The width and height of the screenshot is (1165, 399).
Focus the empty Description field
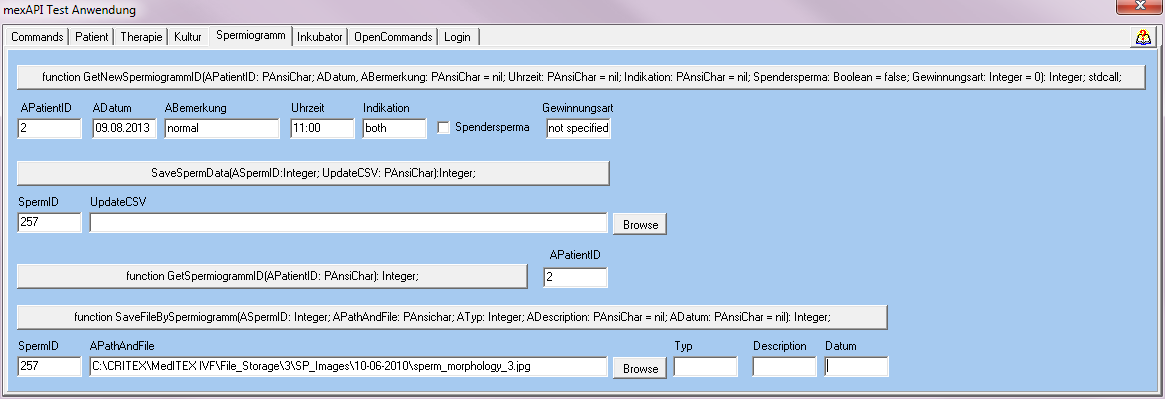pyautogui.click(x=784, y=366)
